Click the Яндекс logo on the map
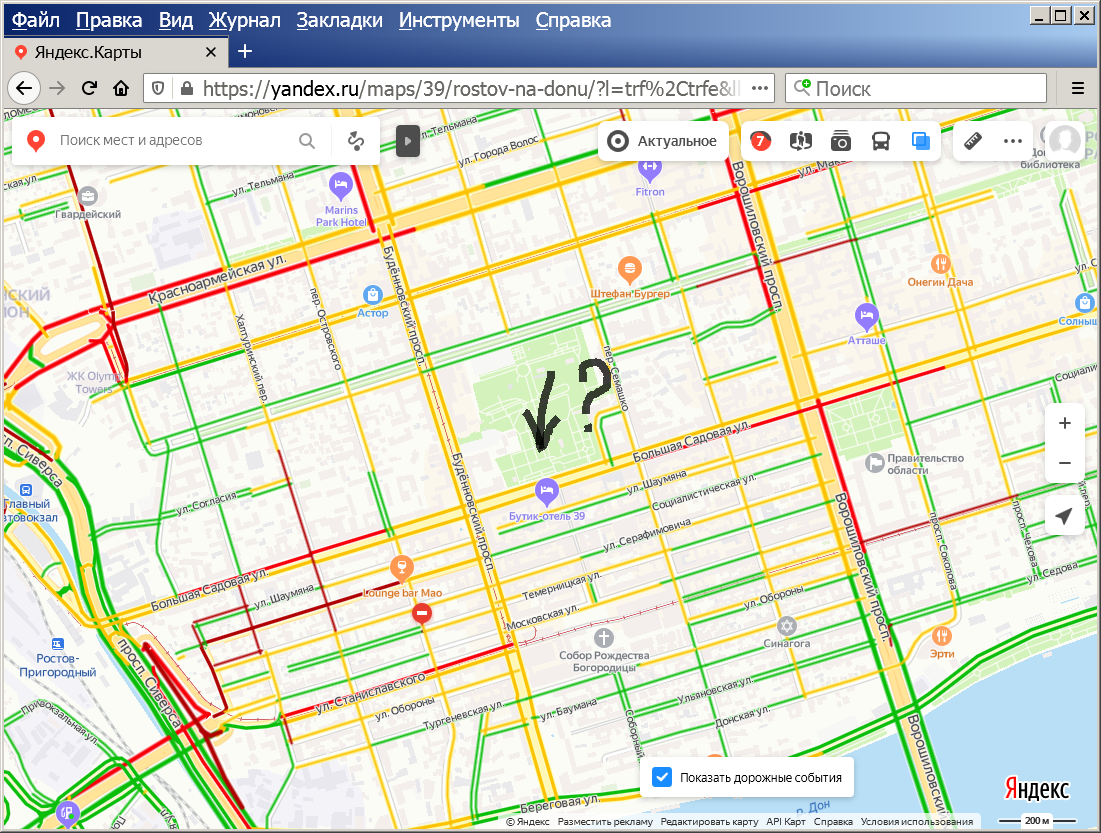 [1036, 789]
